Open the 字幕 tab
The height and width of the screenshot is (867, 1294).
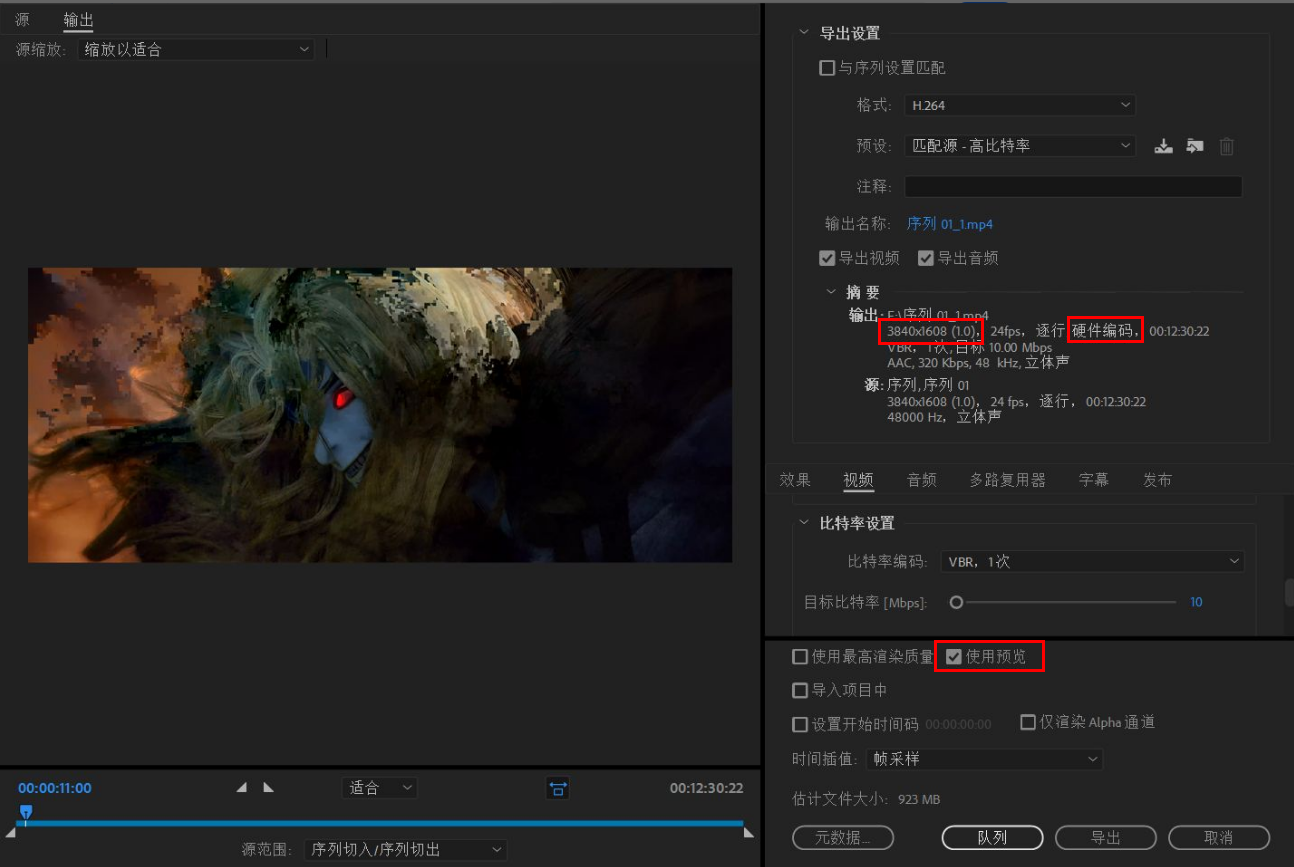[1093, 480]
